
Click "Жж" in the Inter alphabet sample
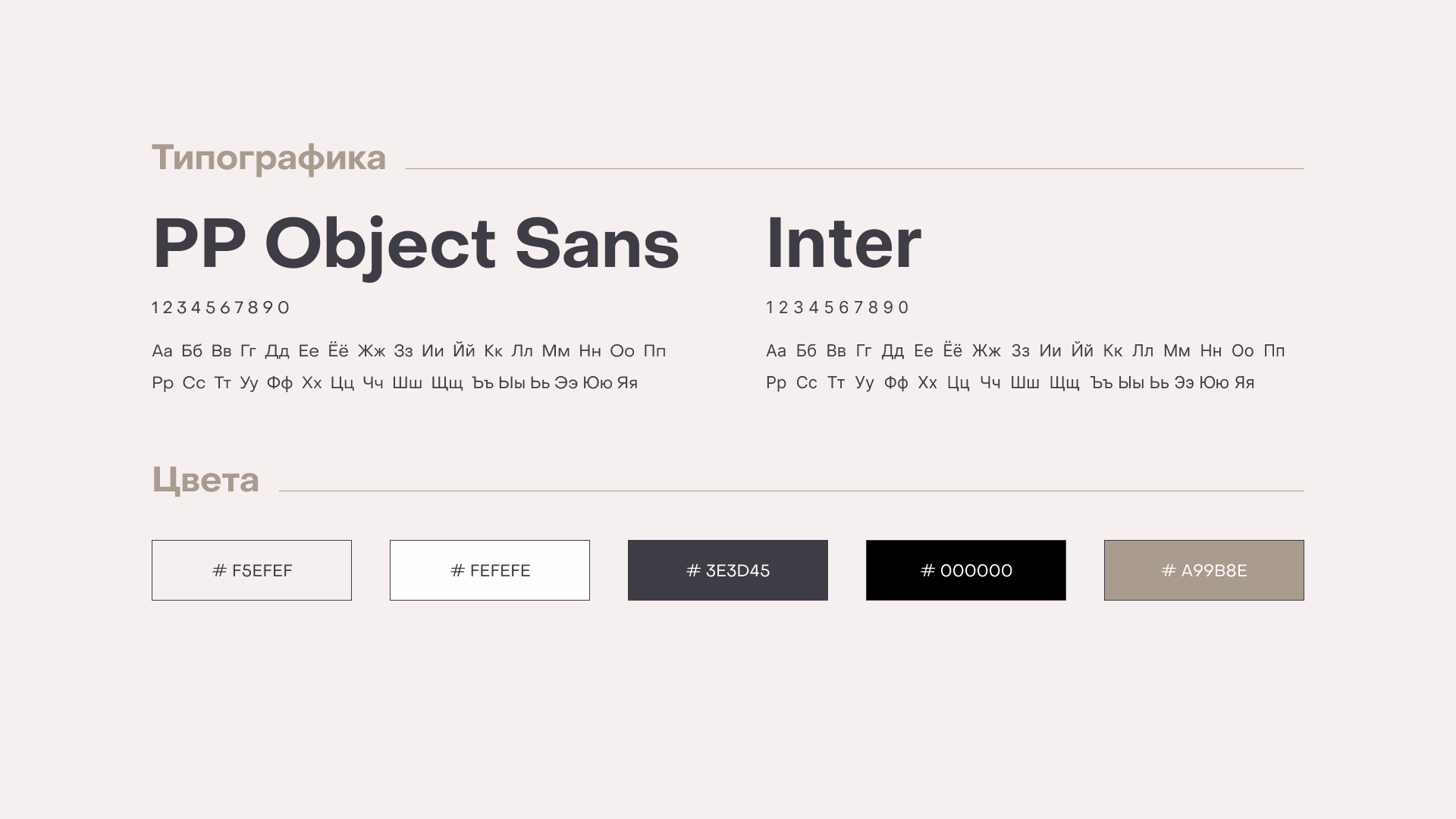click(987, 351)
